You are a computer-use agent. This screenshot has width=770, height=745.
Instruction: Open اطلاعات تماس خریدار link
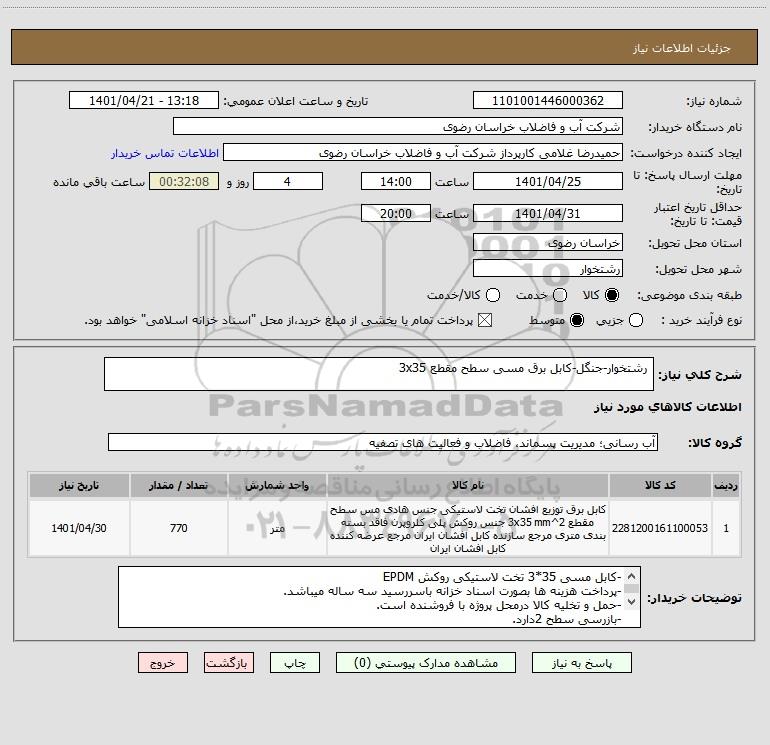[165, 153]
